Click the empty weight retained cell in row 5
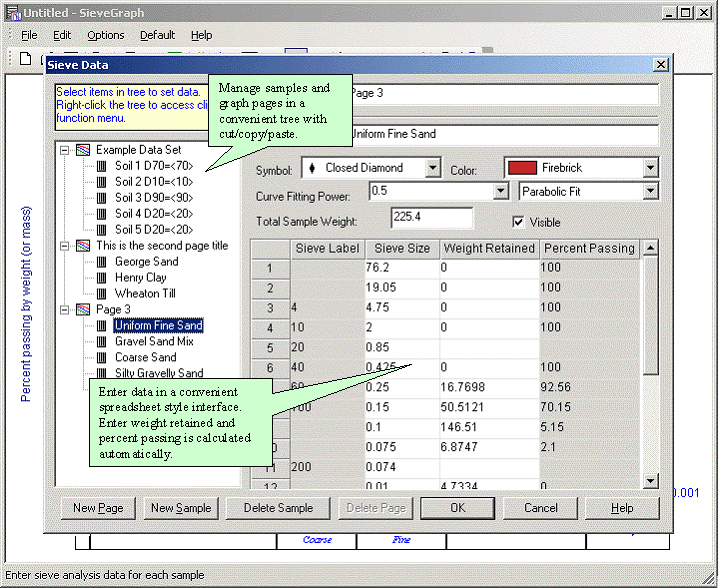Viewport: 718px width, 588px height. (x=489, y=348)
